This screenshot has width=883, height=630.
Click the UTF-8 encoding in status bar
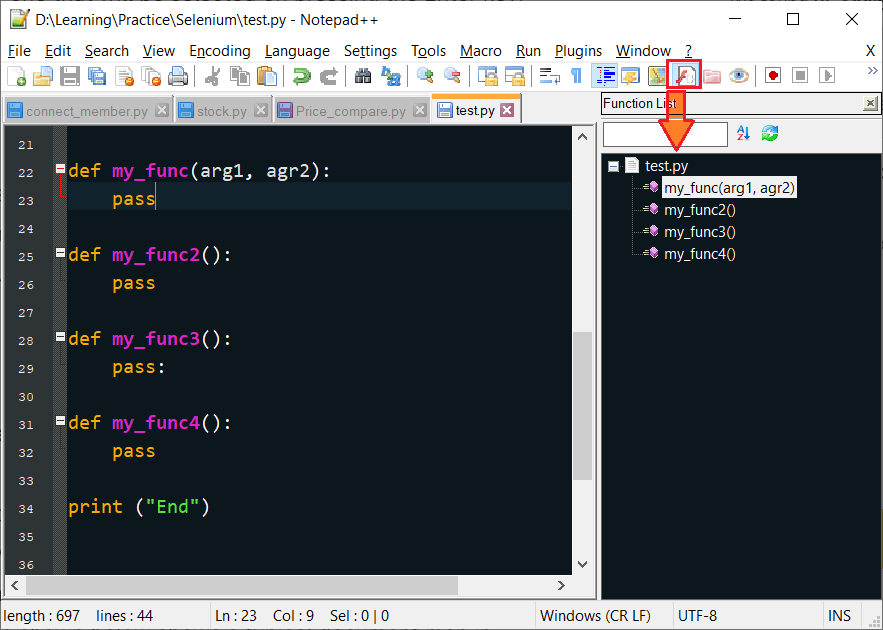coord(697,616)
